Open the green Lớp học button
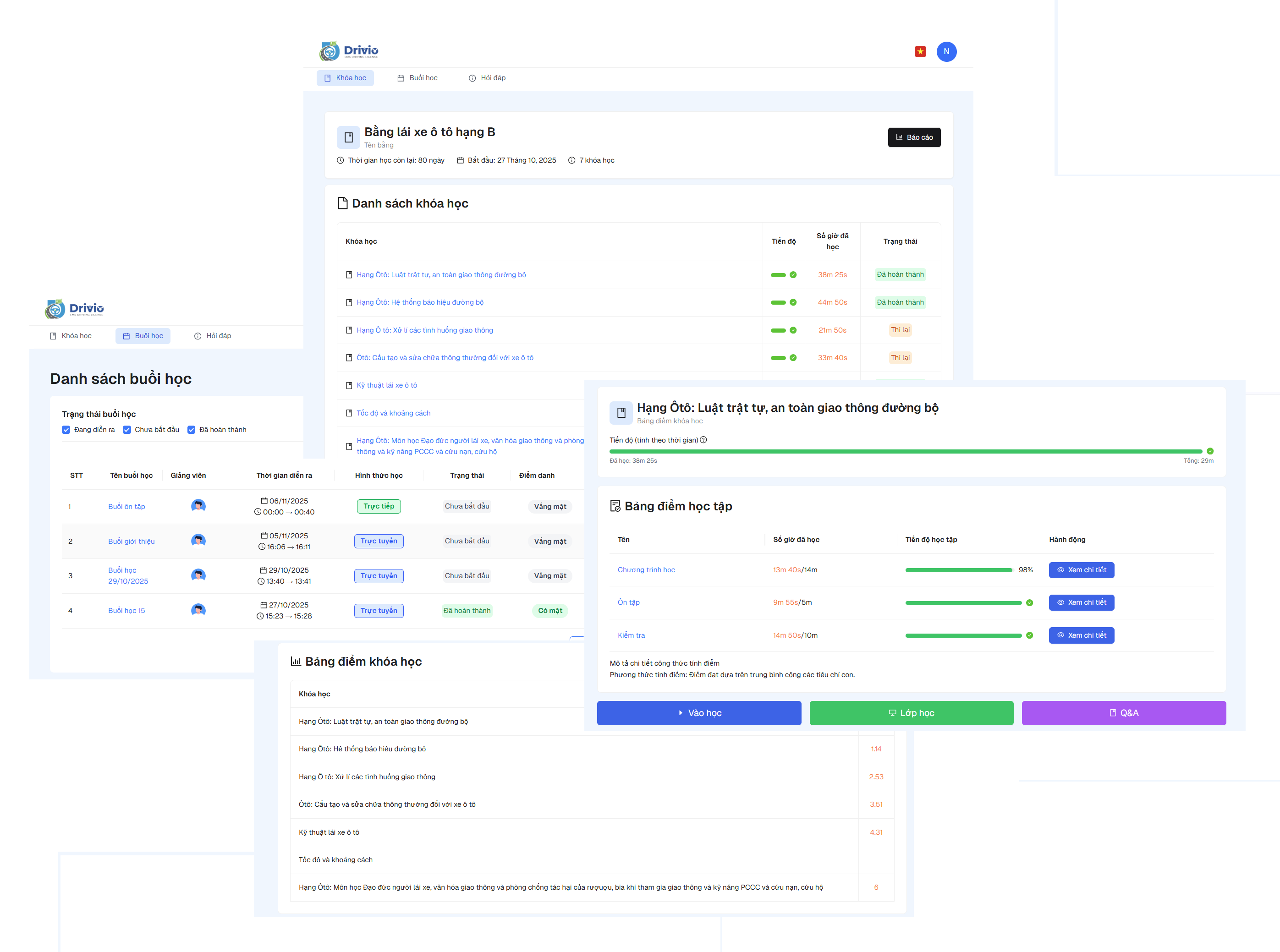Viewport: 1280px width, 952px height. [x=911, y=713]
